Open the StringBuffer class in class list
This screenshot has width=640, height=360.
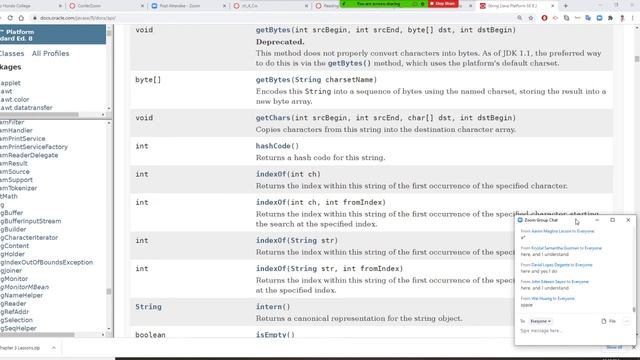coord(11,213)
